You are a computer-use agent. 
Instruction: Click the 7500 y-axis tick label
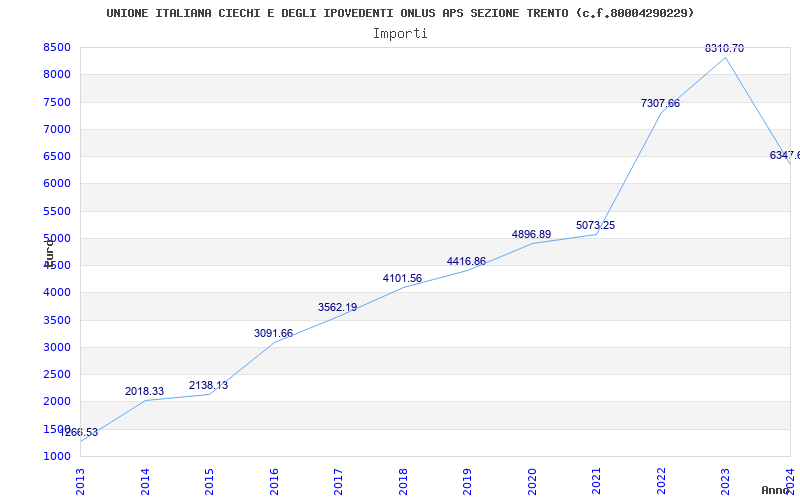click(x=57, y=102)
